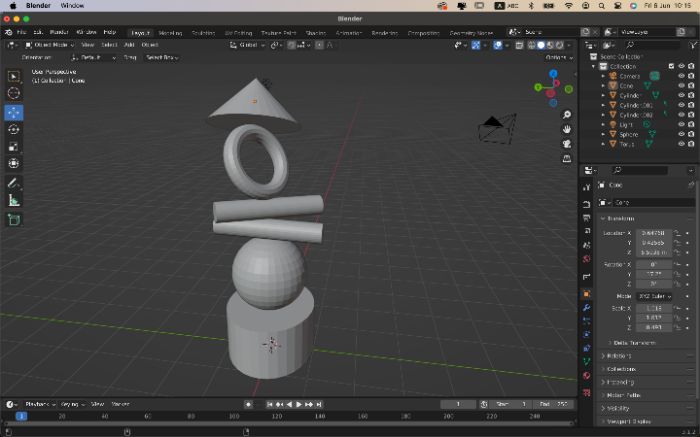Expand the Relations panel
The height and width of the screenshot is (437, 700).
click(618, 356)
